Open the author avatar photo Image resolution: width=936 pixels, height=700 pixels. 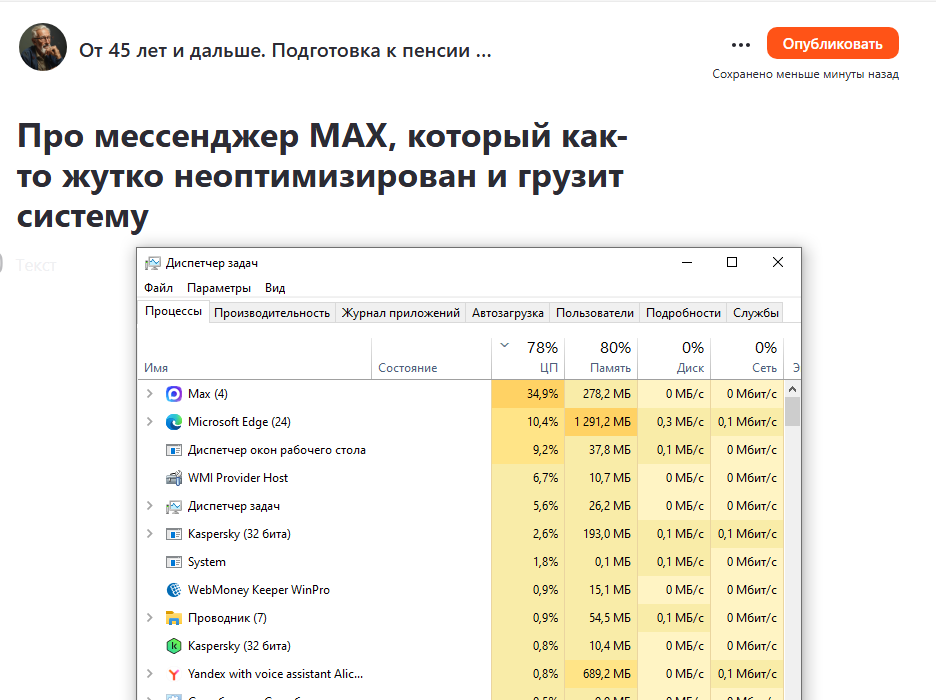click(43, 47)
